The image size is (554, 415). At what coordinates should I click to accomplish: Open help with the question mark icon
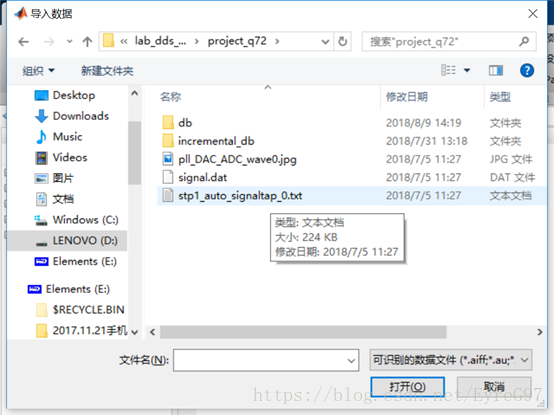[x=526, y=70]
